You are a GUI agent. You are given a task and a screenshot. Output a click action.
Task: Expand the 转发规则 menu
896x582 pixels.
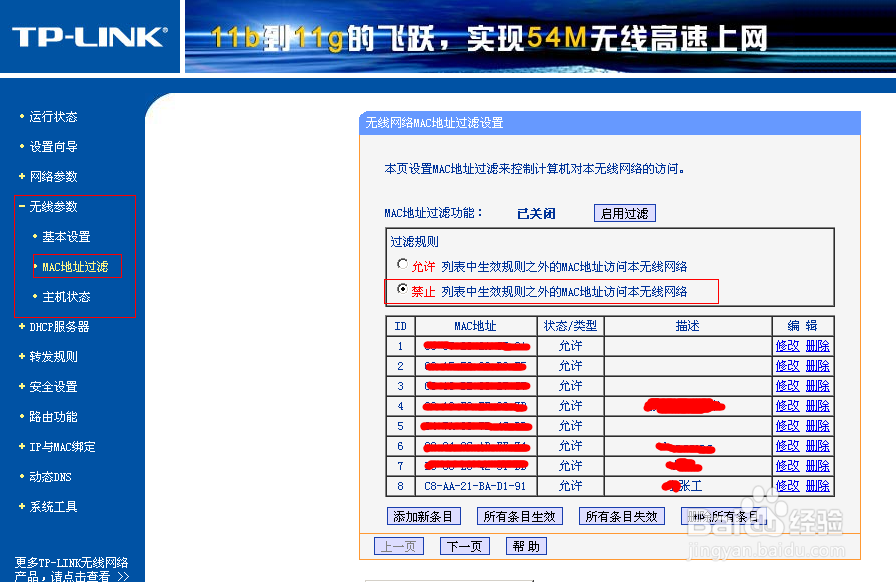[x=53, y=357]
